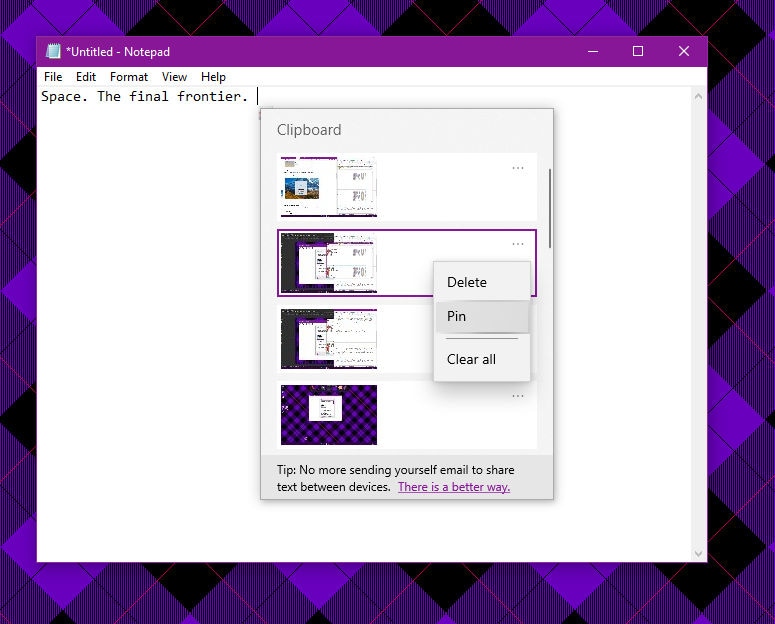Follow the "There is a better way" link

pyautogui.click(x=454, y=487)
